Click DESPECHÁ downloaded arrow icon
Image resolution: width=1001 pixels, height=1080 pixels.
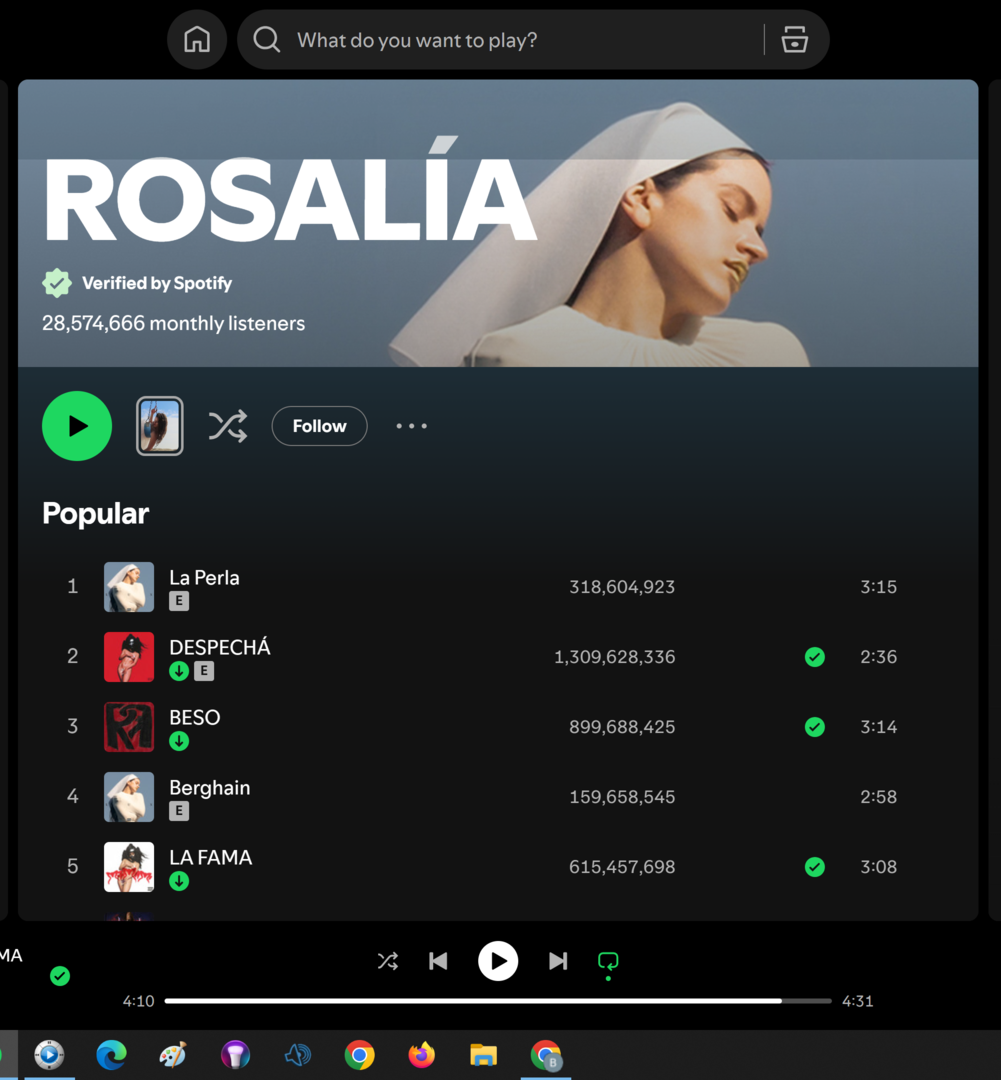coord(179,671)
